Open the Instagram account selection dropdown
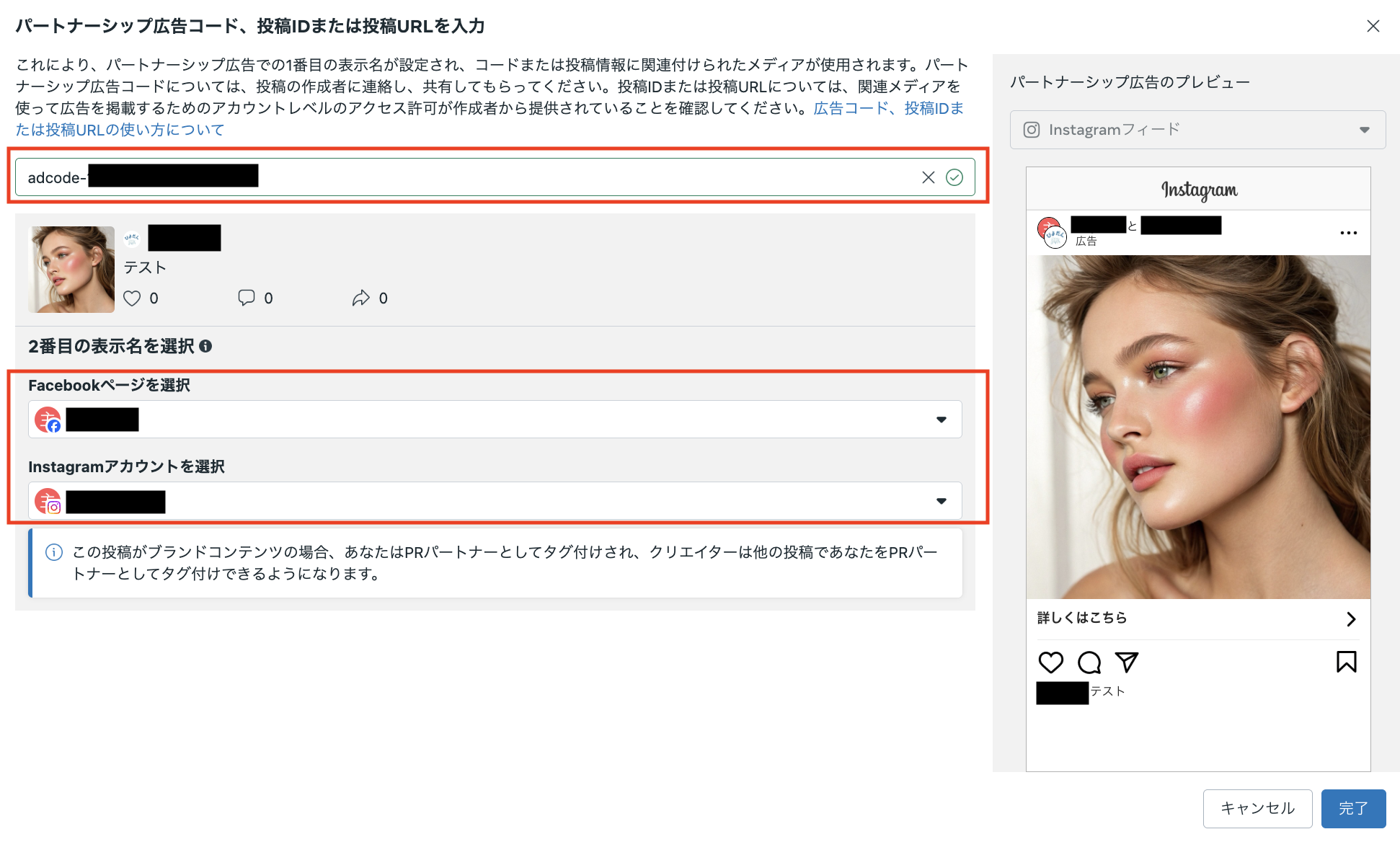1400x842 pixels. pyautogui.click(x=495, y=501)
